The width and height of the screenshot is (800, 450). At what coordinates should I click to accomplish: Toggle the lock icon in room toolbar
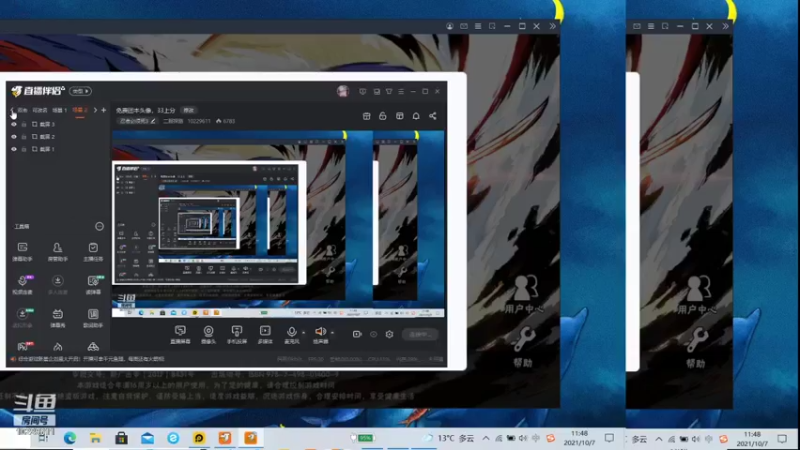(x=383, y=116)
